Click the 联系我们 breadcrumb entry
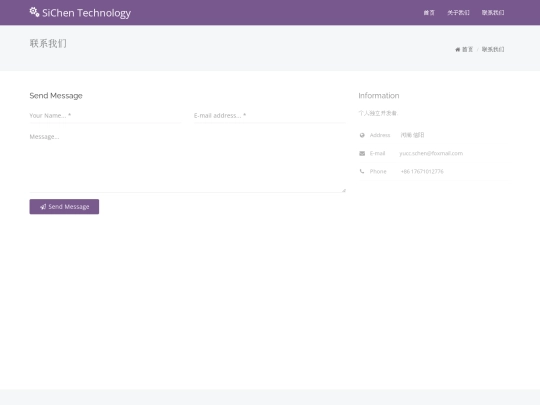The height and width of the screenshot is (405, 540). pos(493,50)
